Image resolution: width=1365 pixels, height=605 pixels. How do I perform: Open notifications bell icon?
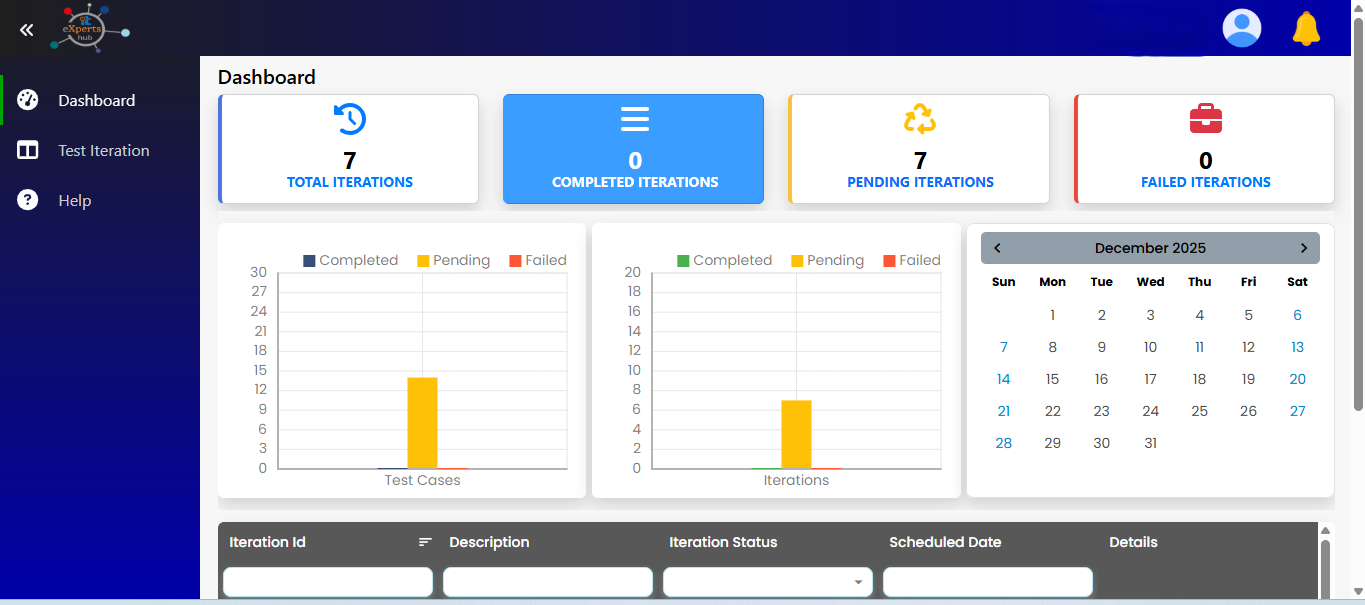point(1306,28)
